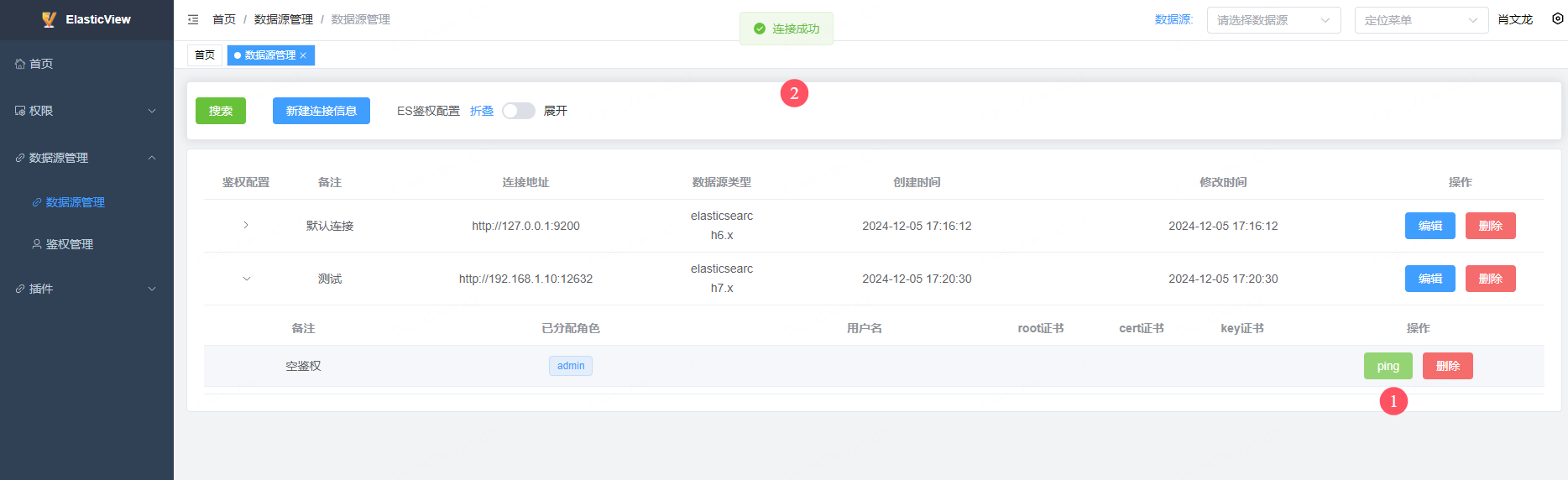The image size is (1568, 480).
Task: Click the 插件 plugin icon in sidebar
Action: click(x=20, y=289)
